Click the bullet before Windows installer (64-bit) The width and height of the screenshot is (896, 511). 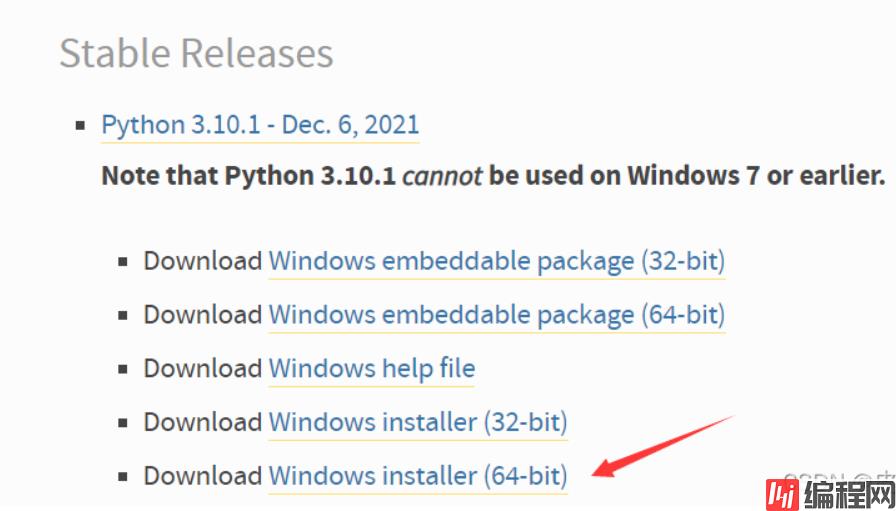pos(123,476)
